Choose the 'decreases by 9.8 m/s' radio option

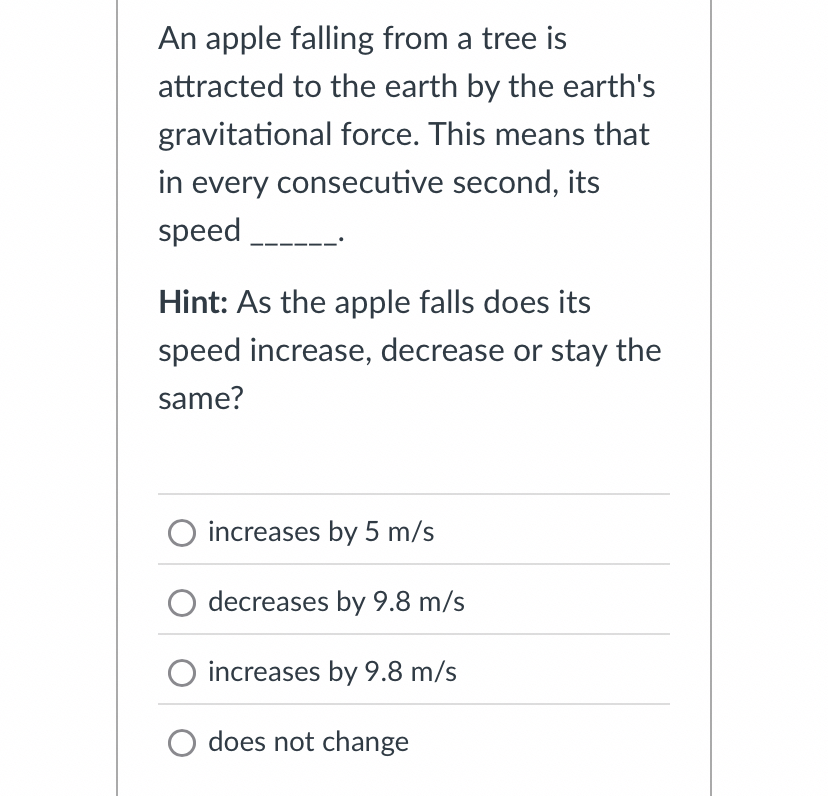click(182, 603)
